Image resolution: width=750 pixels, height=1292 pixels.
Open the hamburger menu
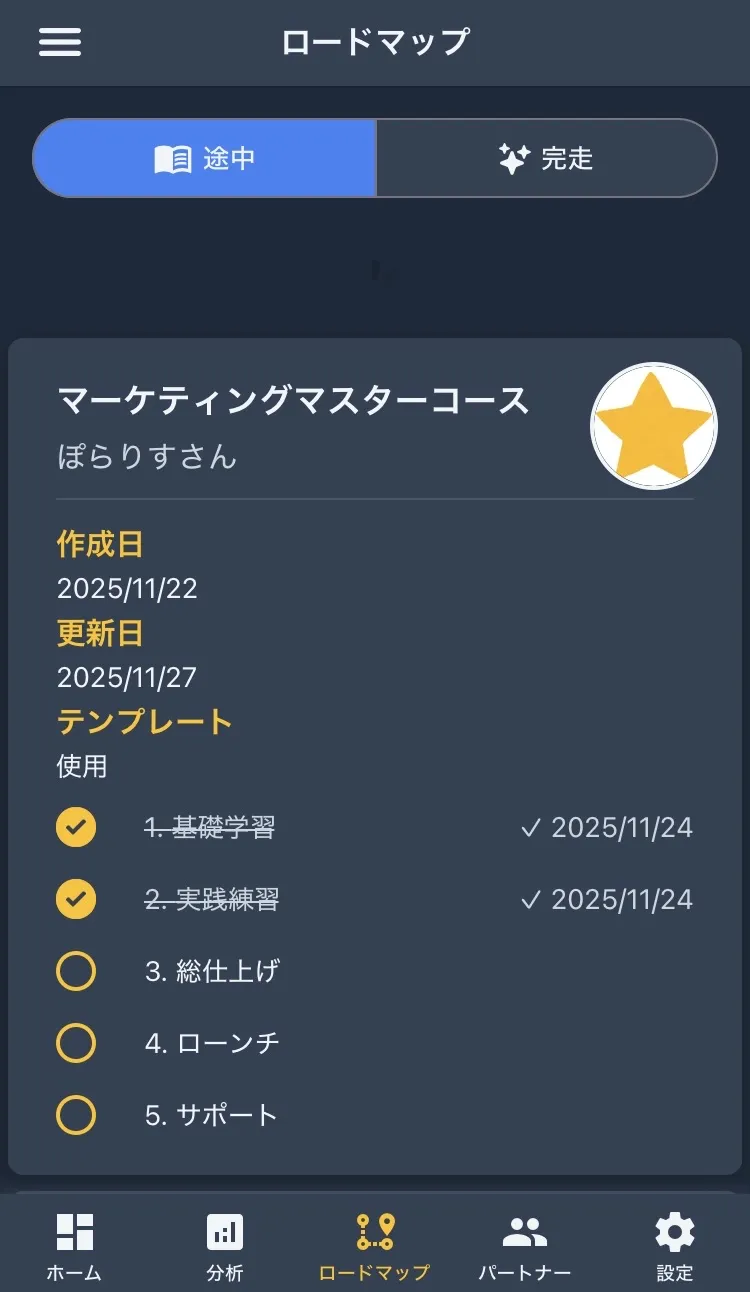(x=60, y=42)
